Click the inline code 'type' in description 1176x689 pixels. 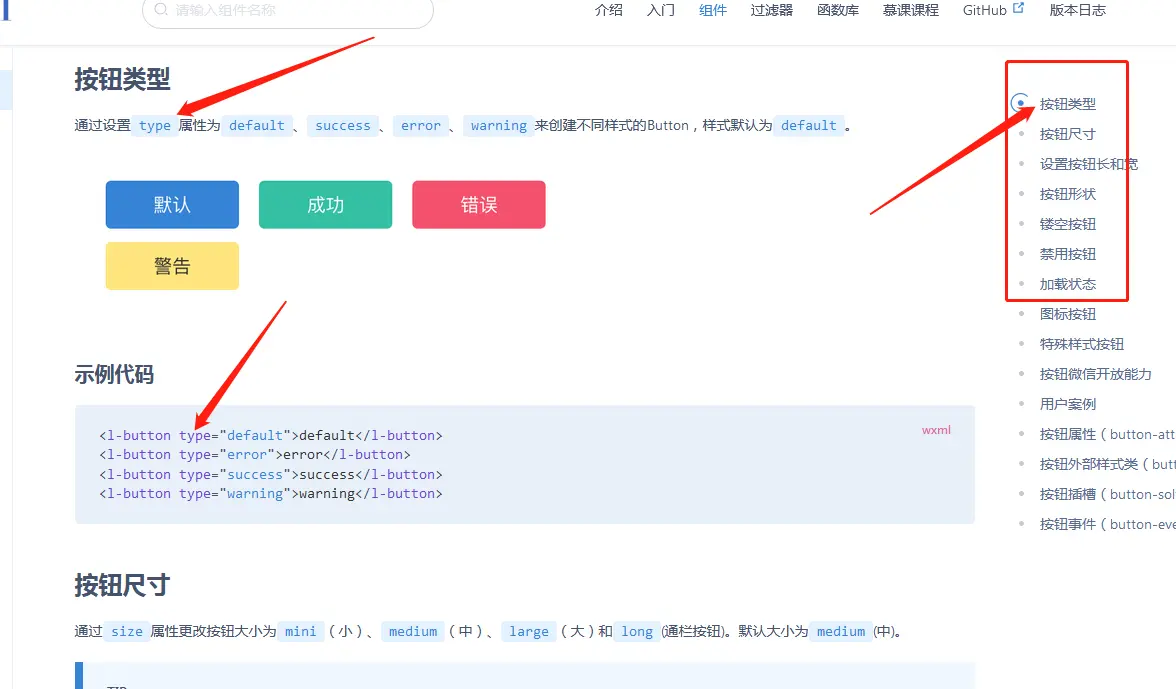click(x=154, y=125)
